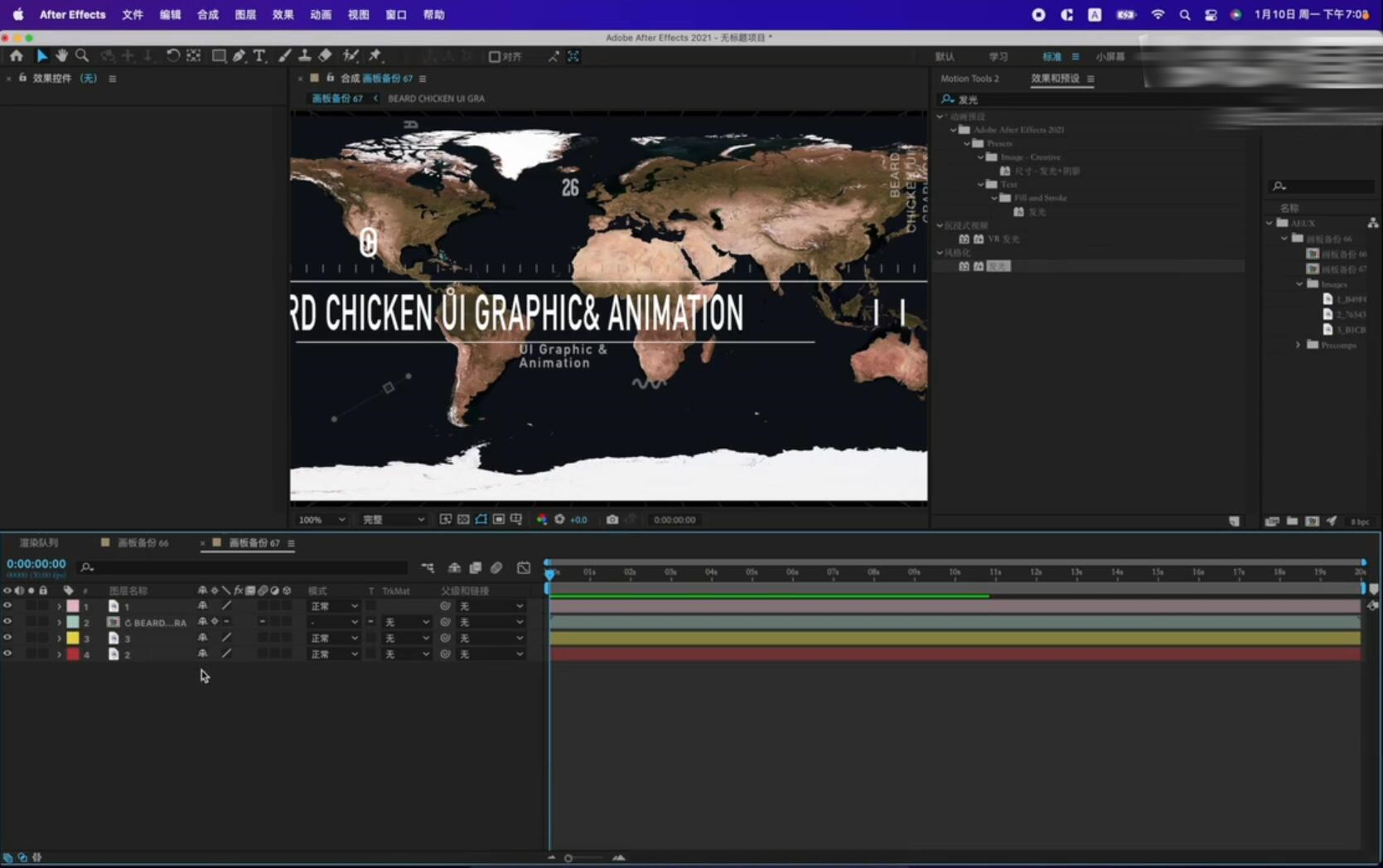Select the Type text tool
This screenshot has width=1383, height=868.
tap(259, 55)
